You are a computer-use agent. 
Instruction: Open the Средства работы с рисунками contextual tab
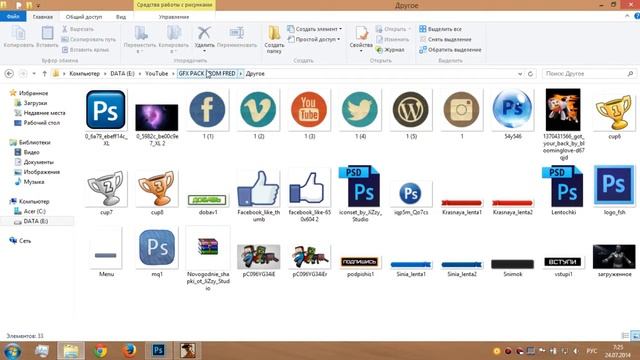pos(174,5)
